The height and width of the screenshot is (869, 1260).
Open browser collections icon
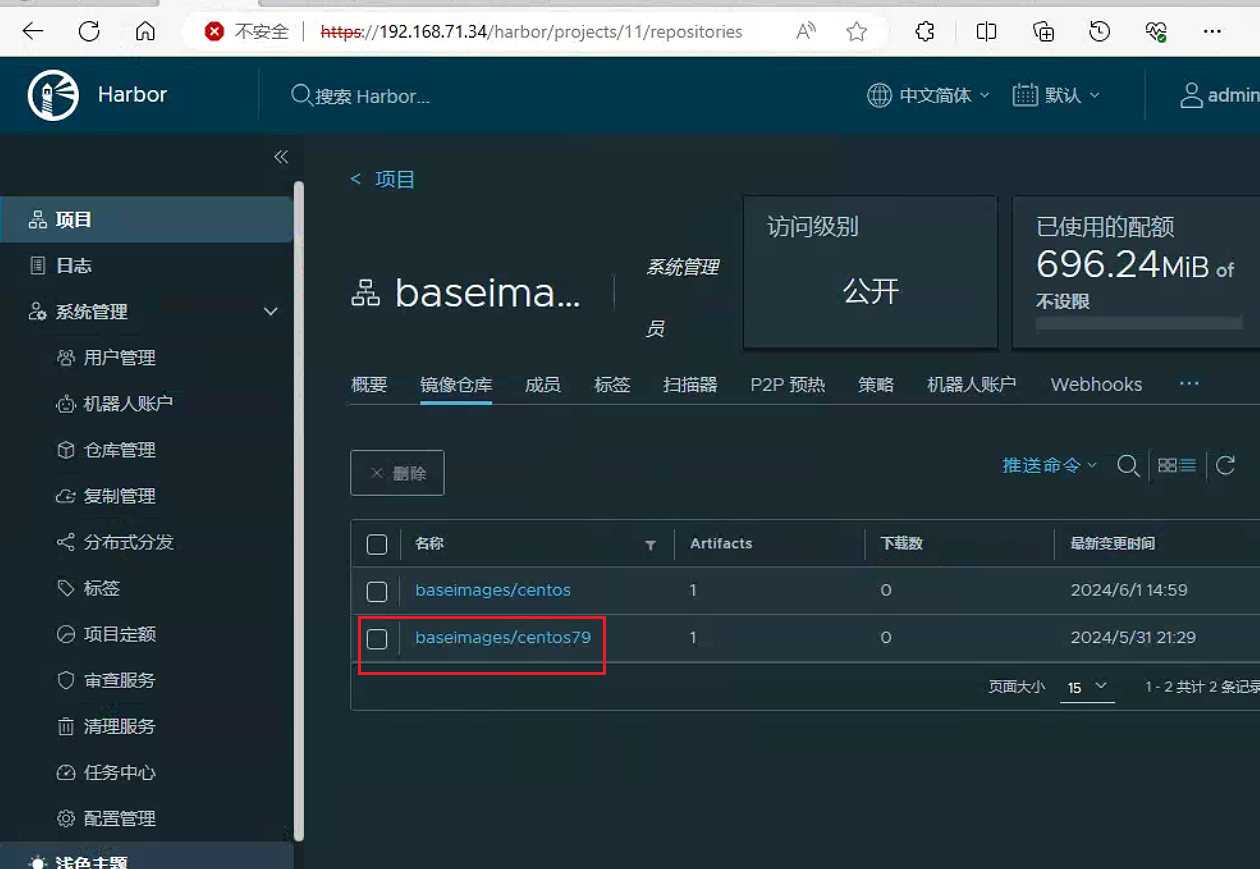click(1043, 32)
